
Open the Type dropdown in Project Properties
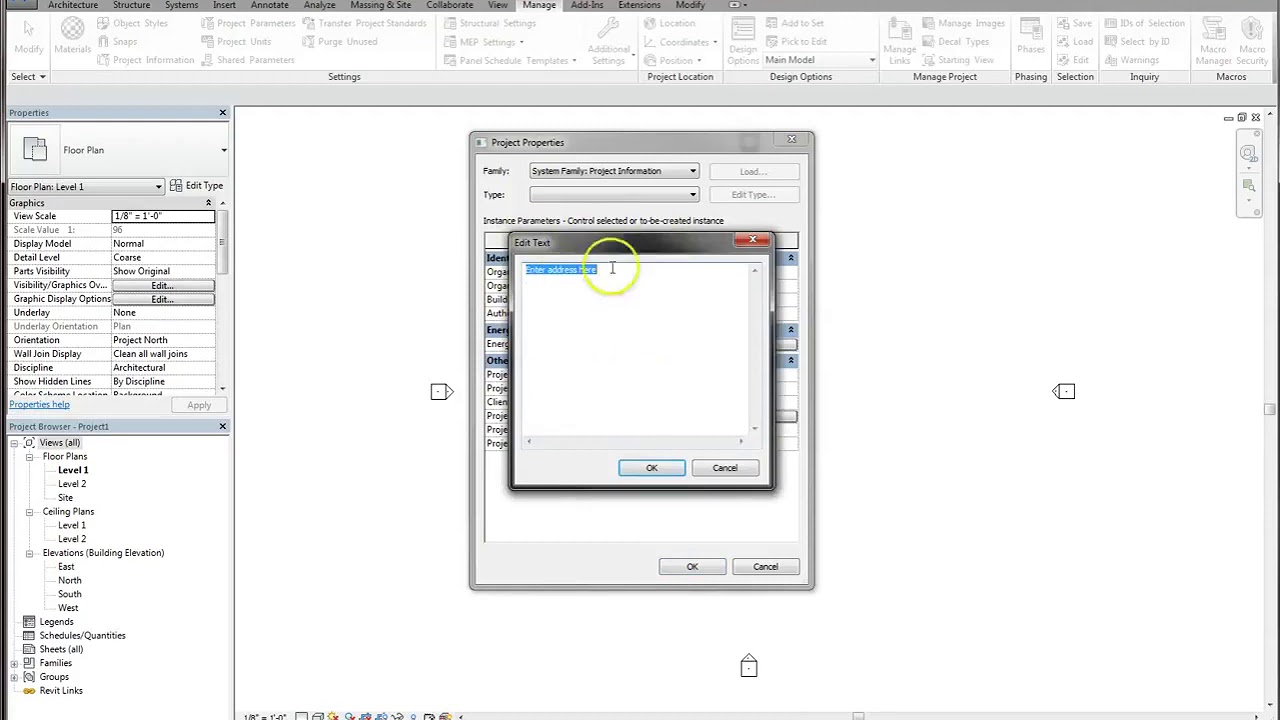pos(614,195)
